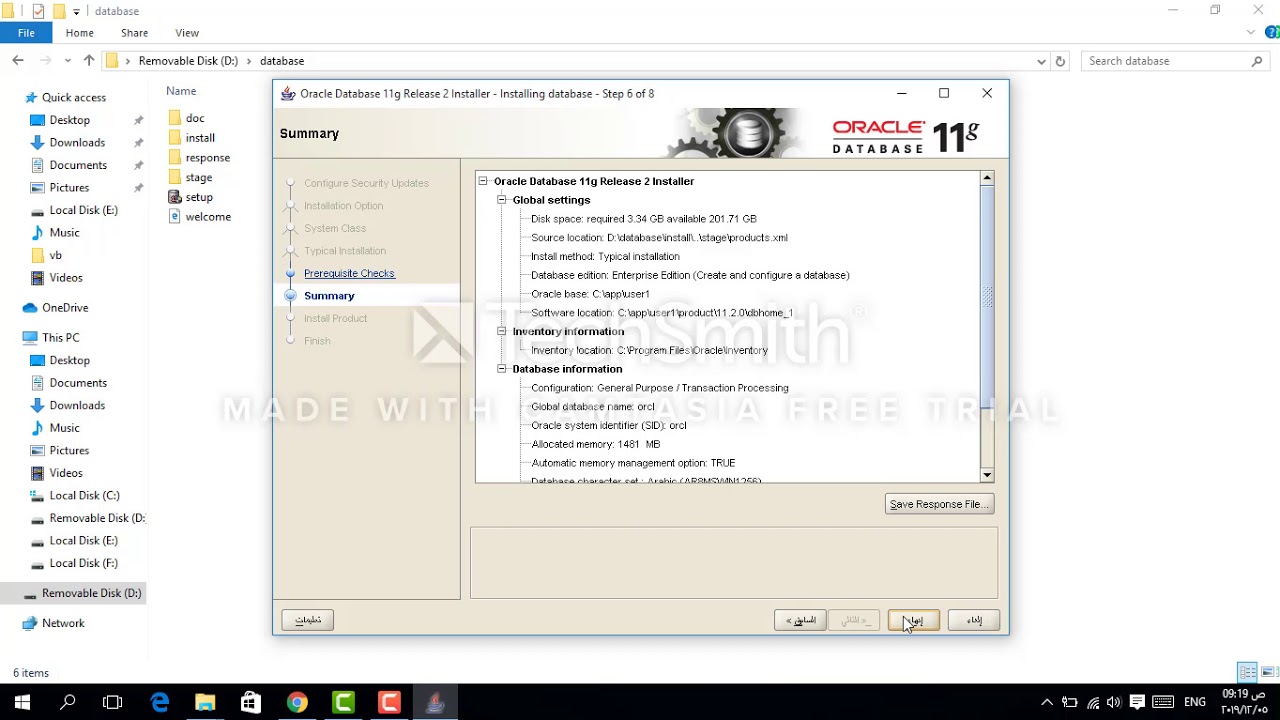
Task: Open View ribbon tab in Explorer
Action: coord(187,33)
